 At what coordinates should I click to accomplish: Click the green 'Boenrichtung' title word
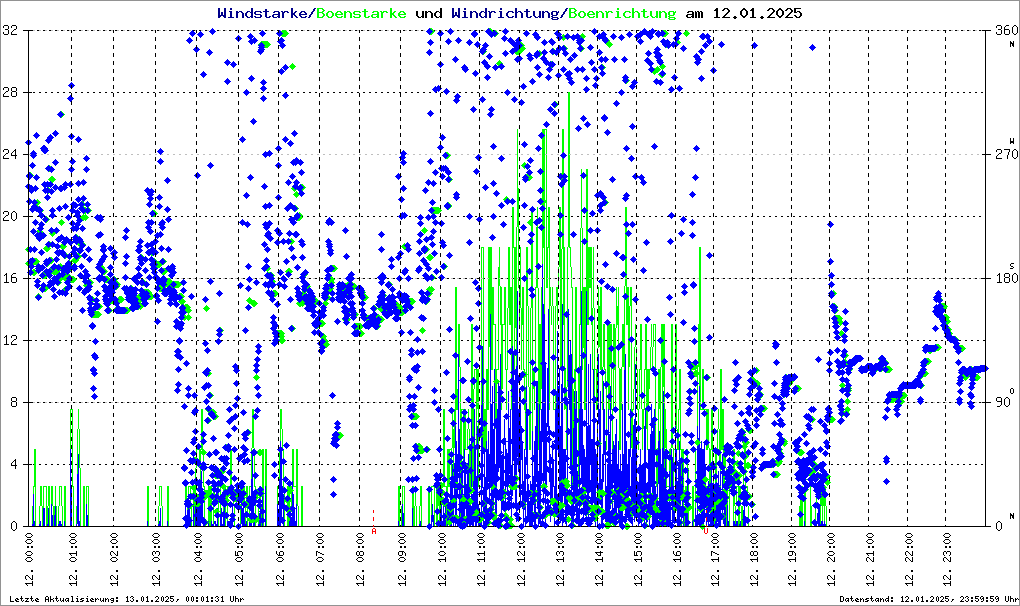(x=622, y=13)
